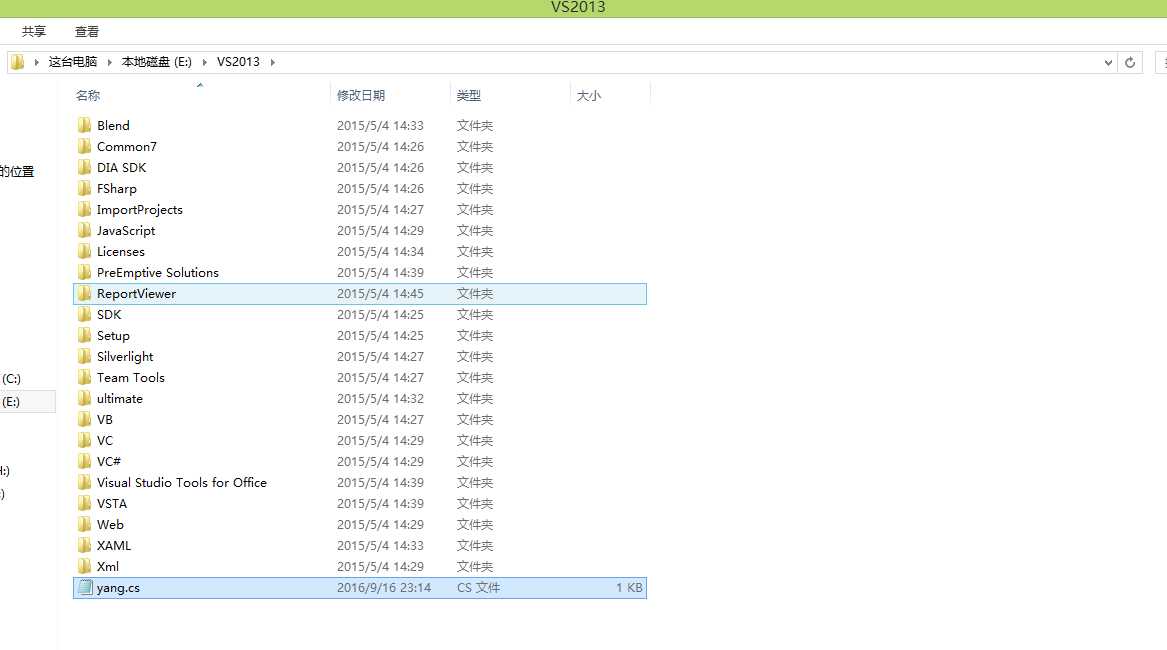Viewport: 1167px width, 650px height.
Task: Select the DIA SDK folder icon
Action: coord(84,167)
